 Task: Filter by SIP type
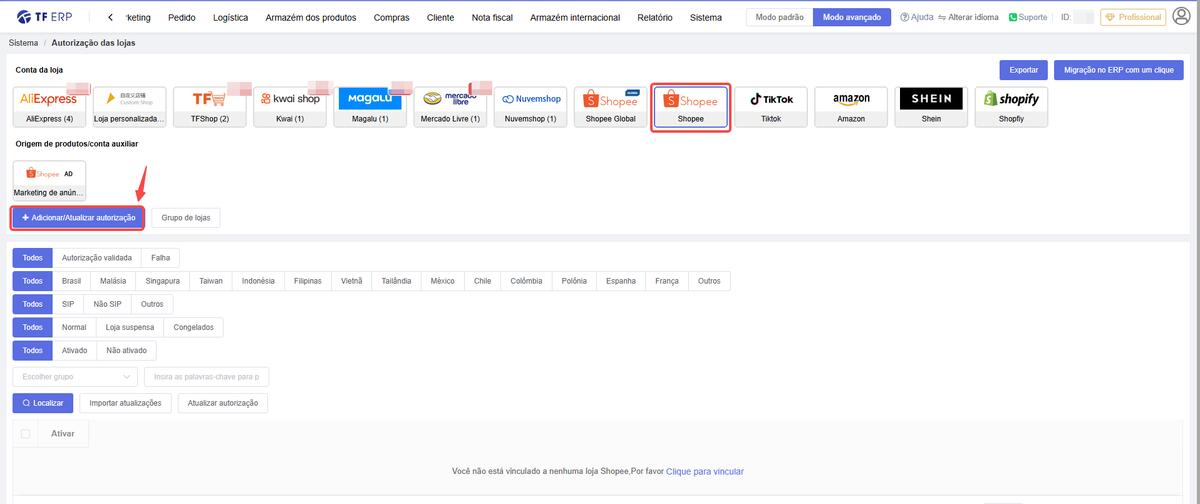(x=68, y=304)
